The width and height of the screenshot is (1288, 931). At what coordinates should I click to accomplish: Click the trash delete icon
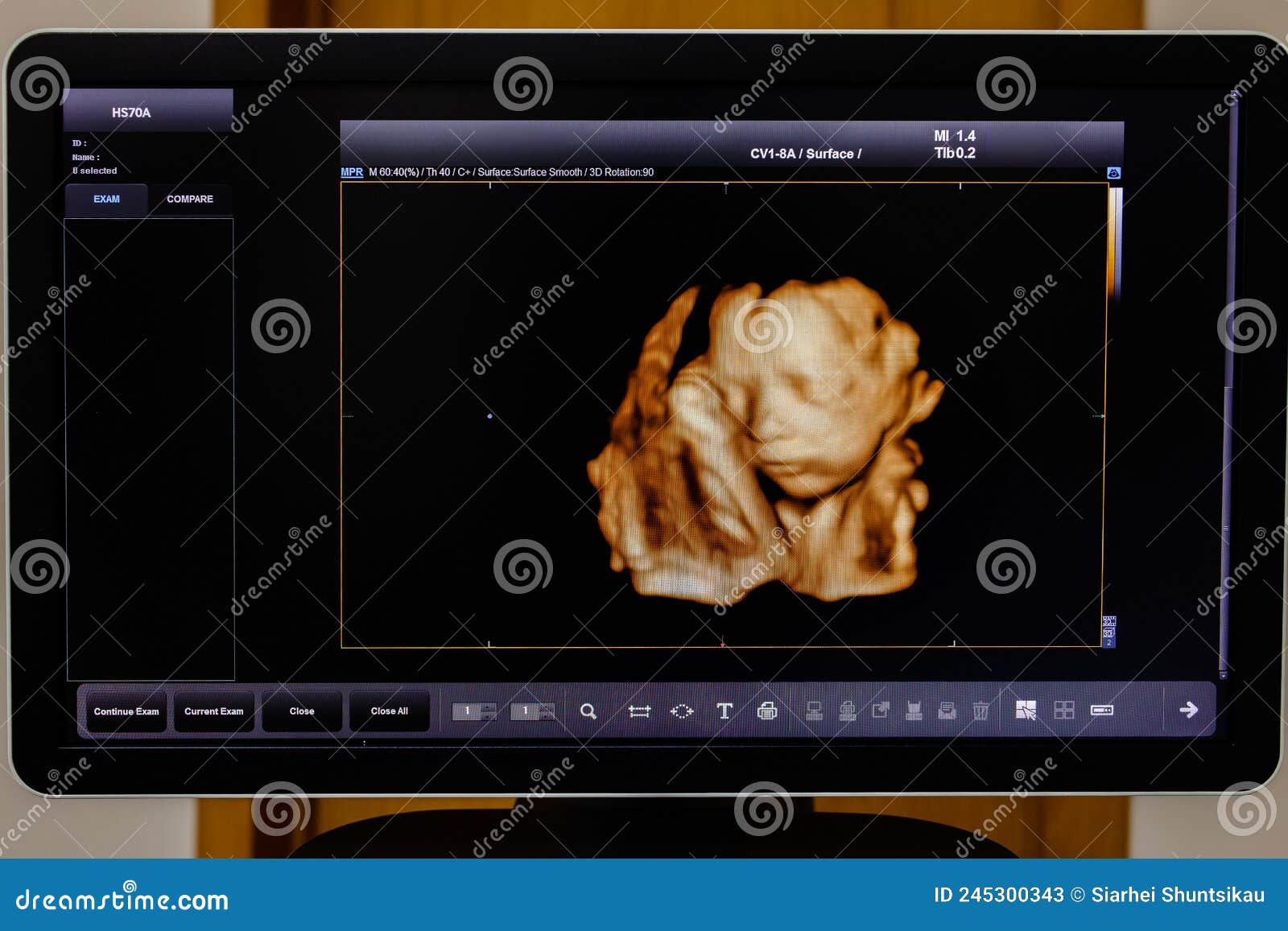click(x=980, y=711)
